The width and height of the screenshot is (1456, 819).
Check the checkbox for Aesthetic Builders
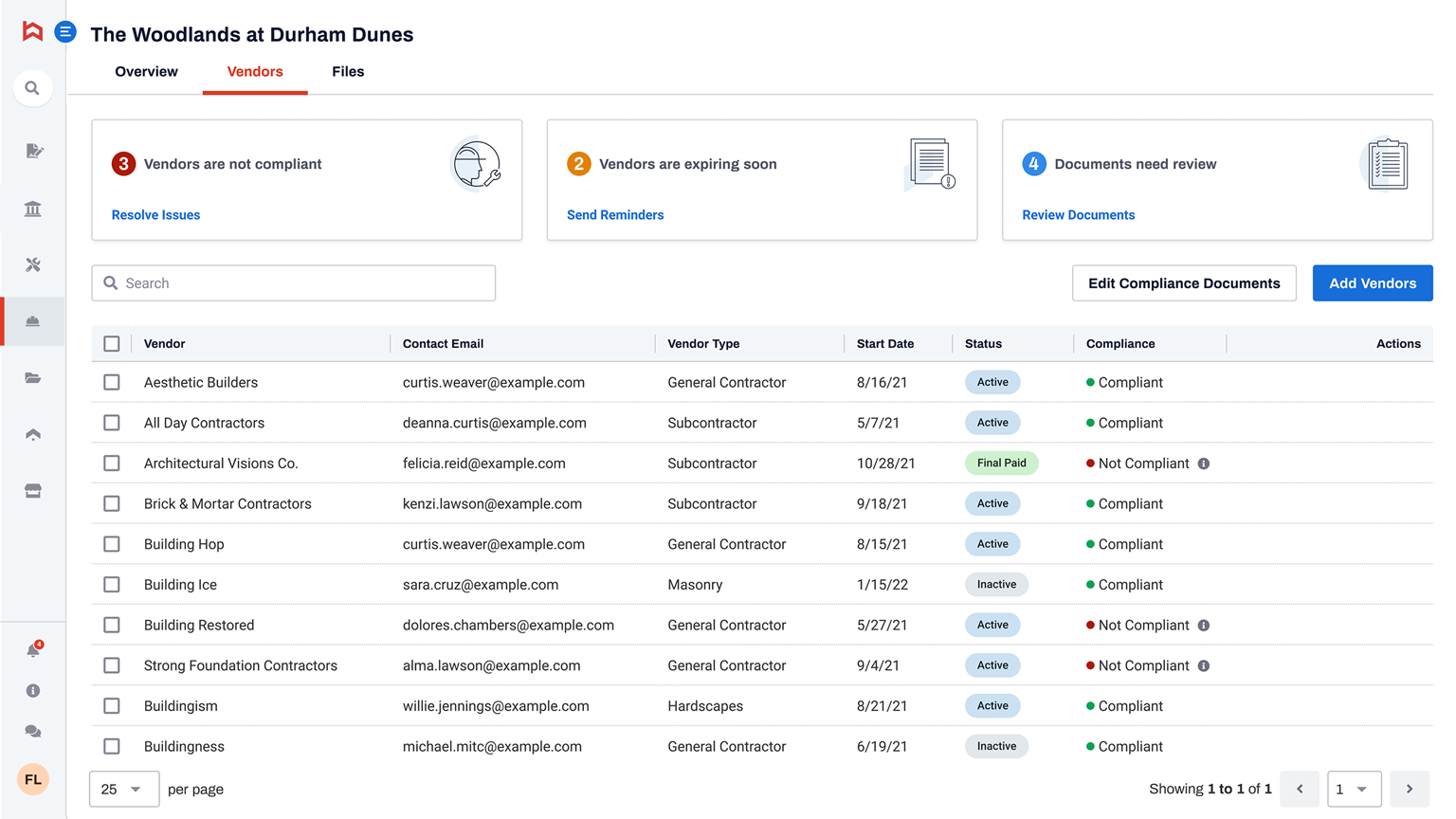pyautogui.click(x=111, y=382)
